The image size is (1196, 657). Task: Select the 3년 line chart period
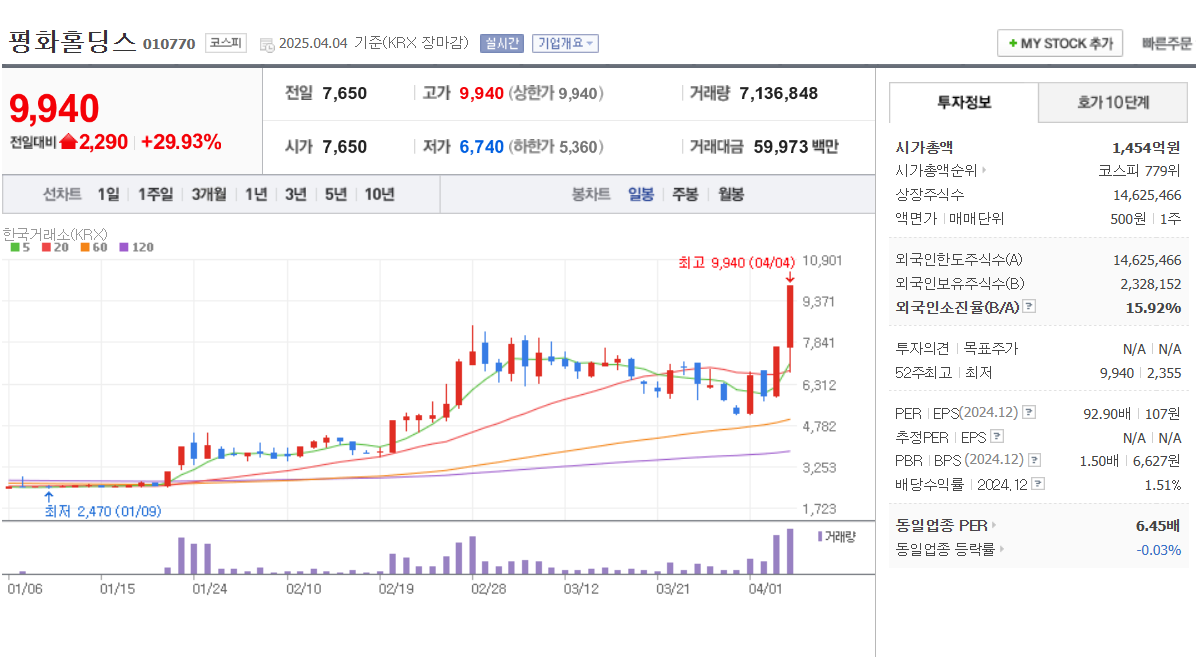click(296, 195)
